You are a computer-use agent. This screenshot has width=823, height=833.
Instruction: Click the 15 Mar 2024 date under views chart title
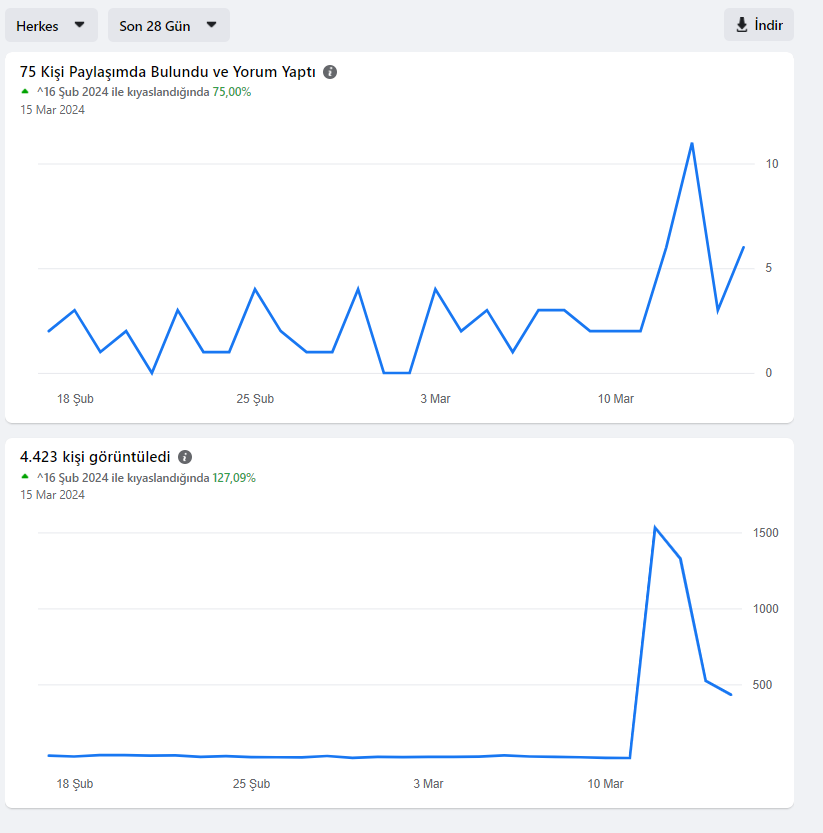[x=52, y=495]
